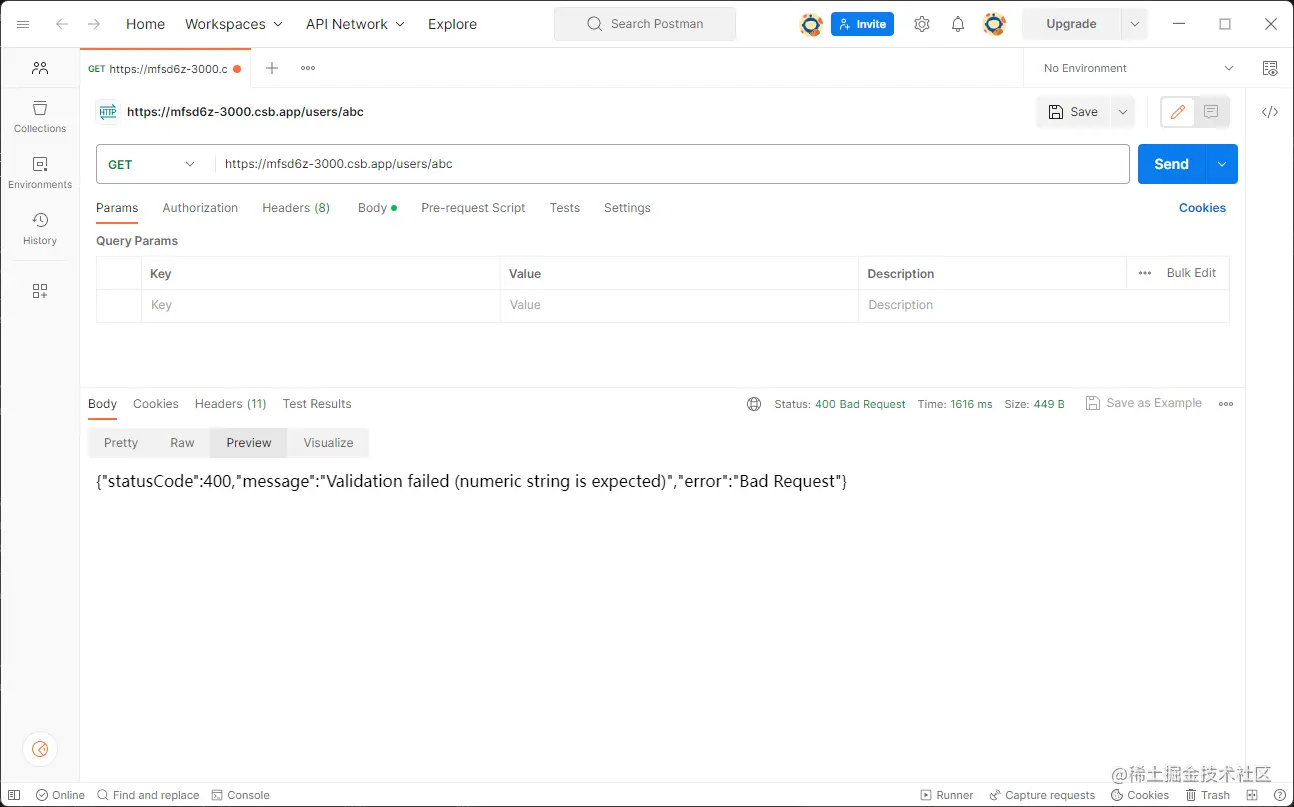Change the GET method dropdown
The image size is (1294, 807).
click(x=152, y=164)
